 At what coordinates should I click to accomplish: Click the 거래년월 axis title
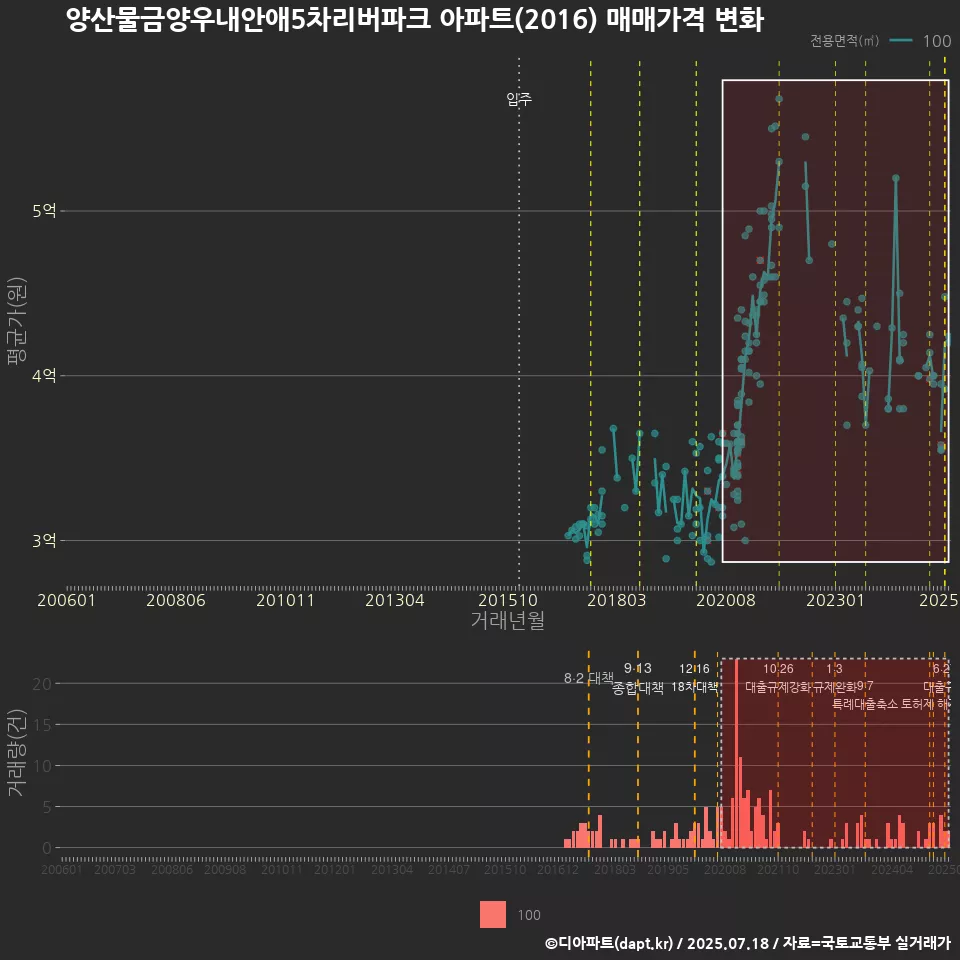pos(508,620)
